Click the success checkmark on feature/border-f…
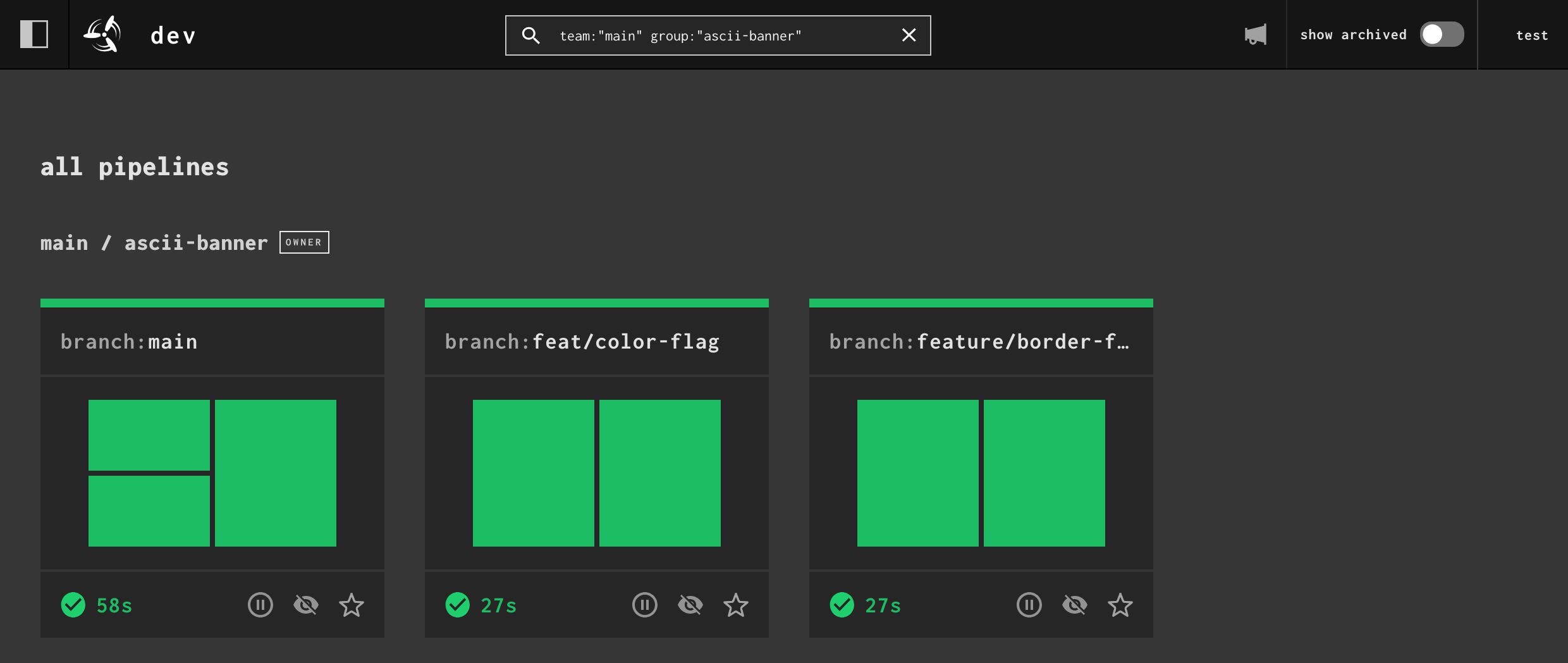1568x663 pixels. pyautogui.click(x=842, y=605)
